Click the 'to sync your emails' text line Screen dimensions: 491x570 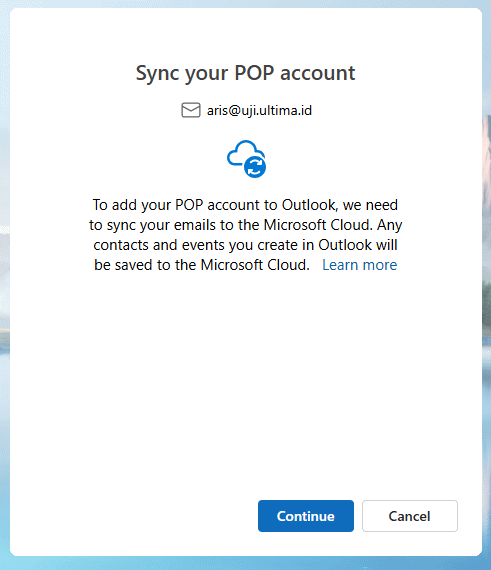click(x=246, y=225)
